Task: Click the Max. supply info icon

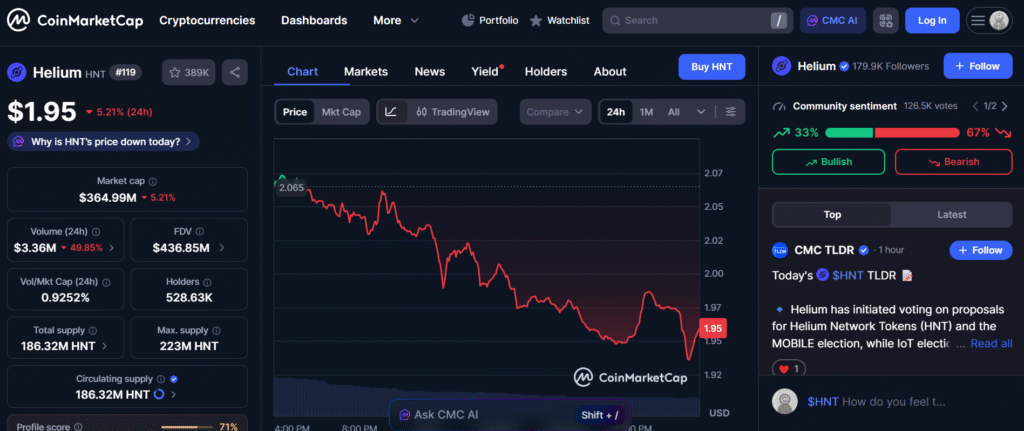Action: tap(217, 330)
